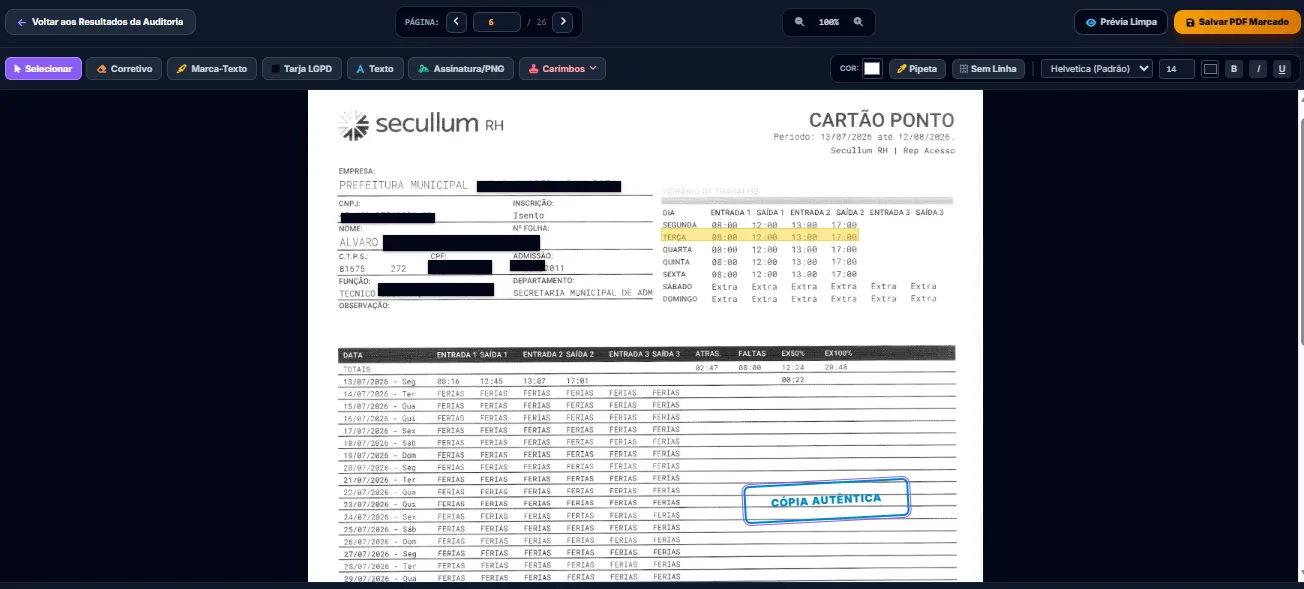Image resolution: width=1304 pixels, height=589 pixels.
Task: Click the FALTAS column header in the table
Action: [x=752, y=355]
